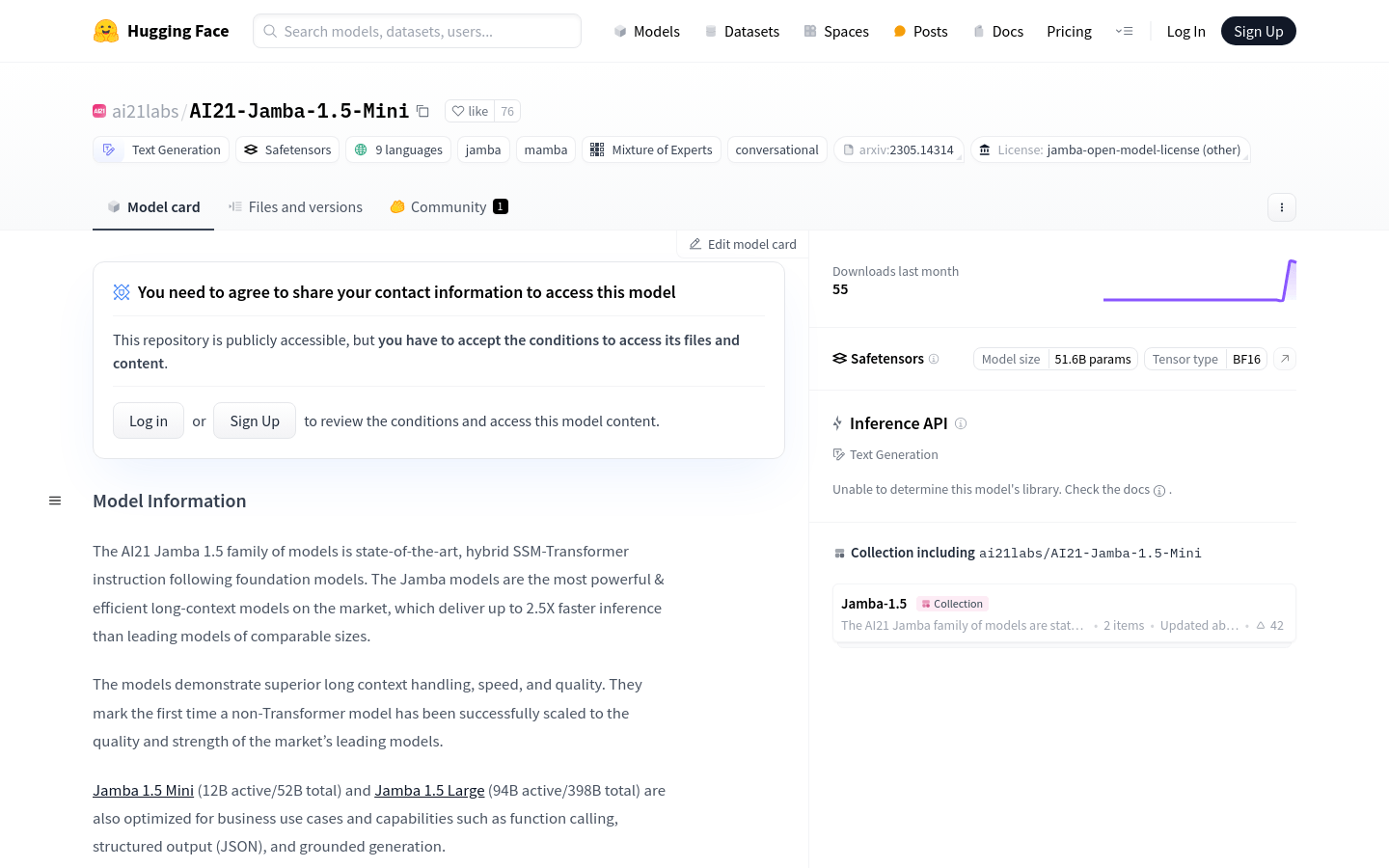Image resolution: width=1389 pixels, height=868 pixels.
Task: Switch to Files and versions tab
Action: [x=295, y=207]
